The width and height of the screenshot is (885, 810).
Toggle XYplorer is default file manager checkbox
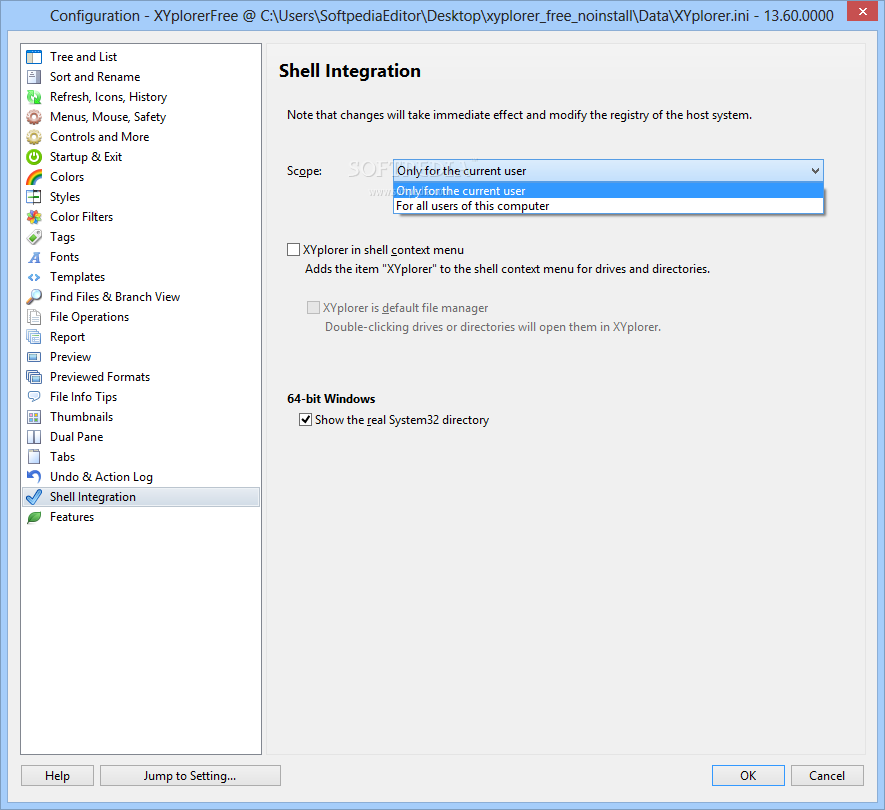tap(313, 308)
